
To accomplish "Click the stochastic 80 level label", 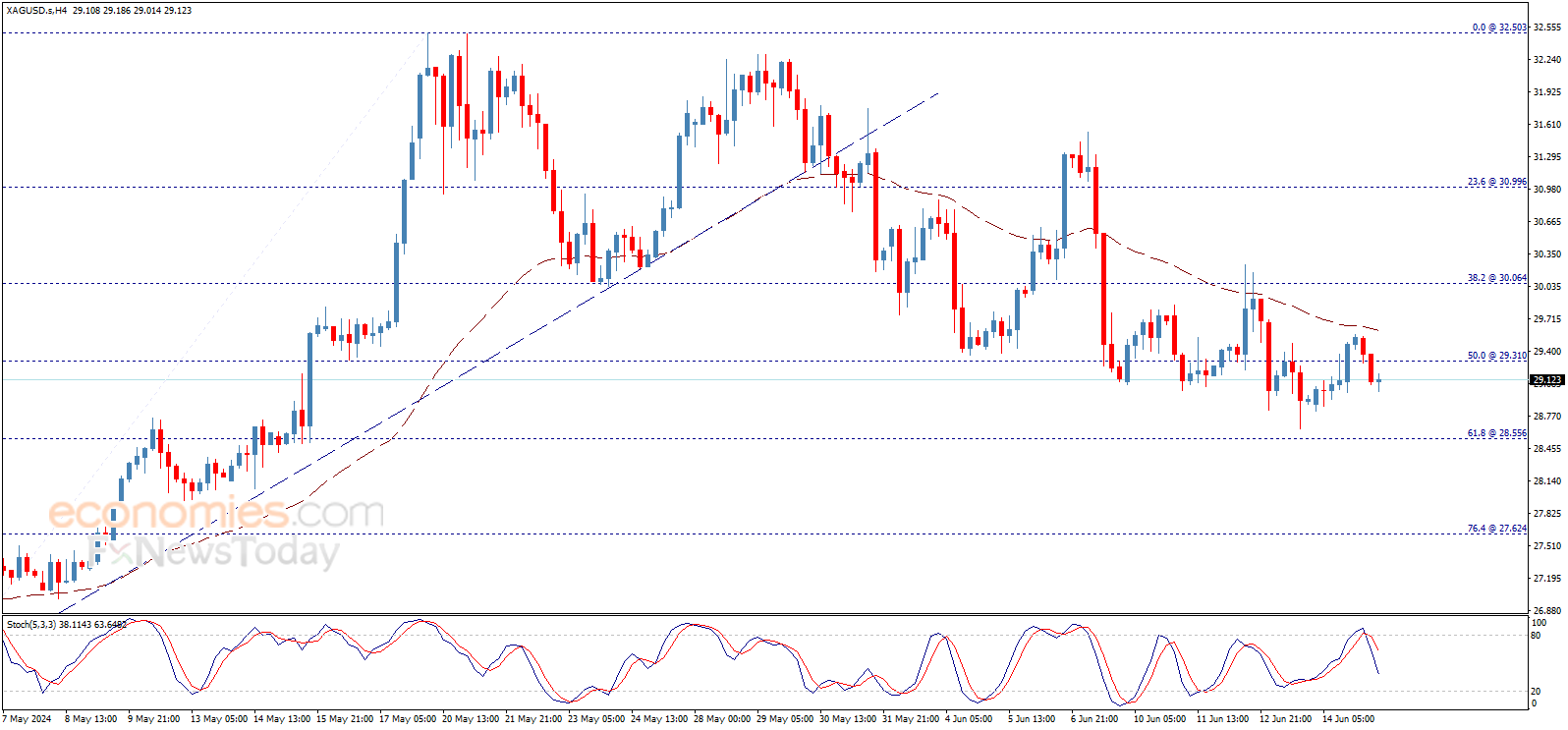I will coord(1536,636).
